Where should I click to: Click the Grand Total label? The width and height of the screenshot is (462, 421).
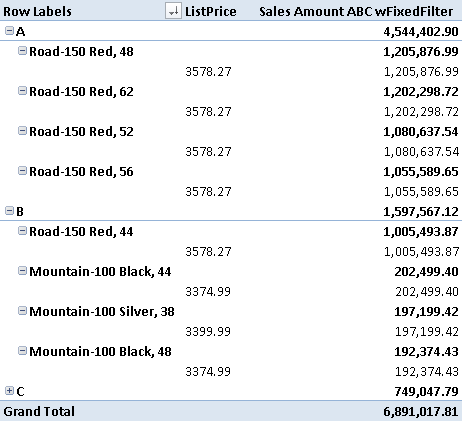[39, 411]
